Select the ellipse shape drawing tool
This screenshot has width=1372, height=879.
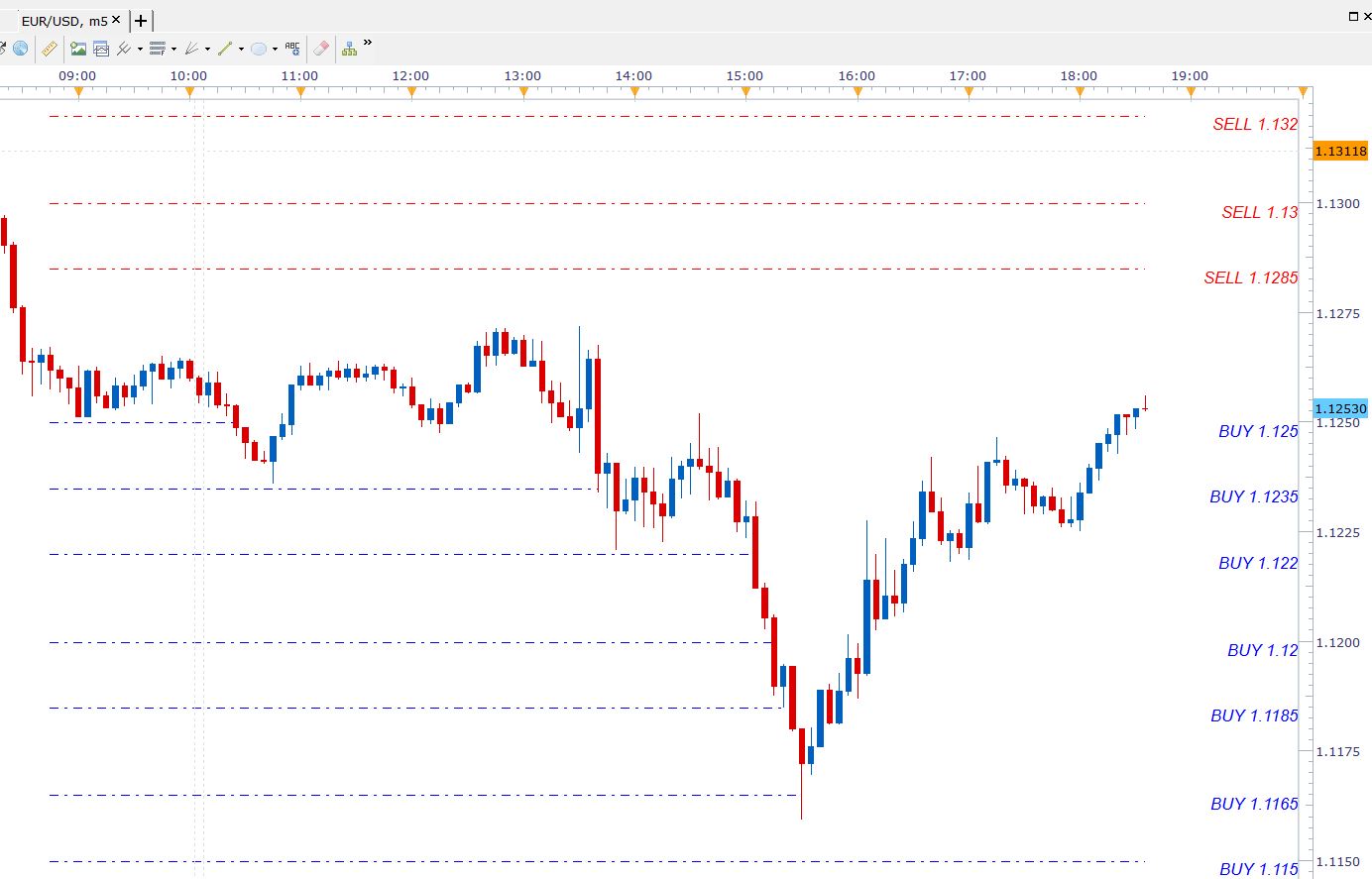point(259,49)
